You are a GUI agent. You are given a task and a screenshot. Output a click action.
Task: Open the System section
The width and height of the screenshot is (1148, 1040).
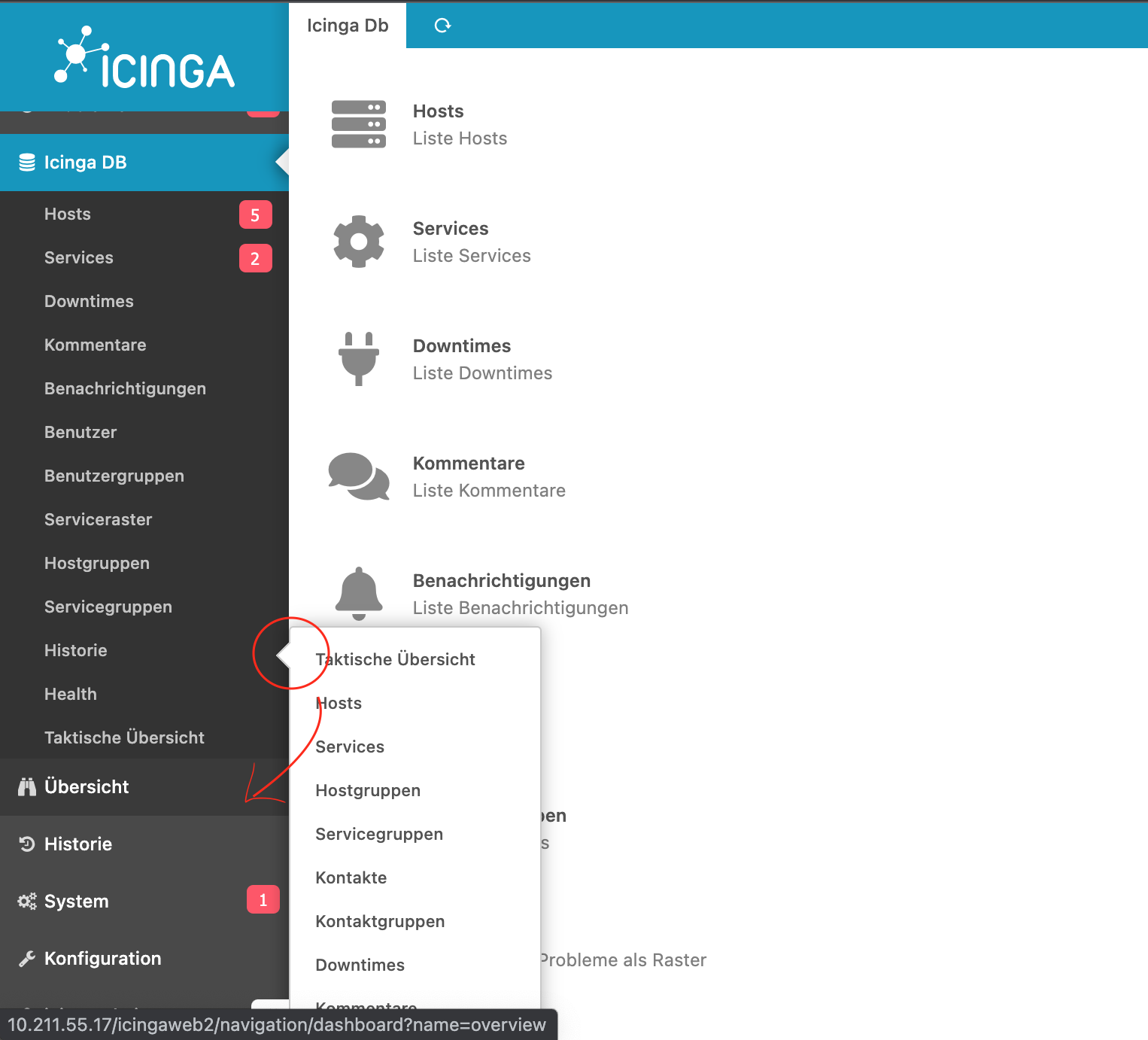[75, 901]
